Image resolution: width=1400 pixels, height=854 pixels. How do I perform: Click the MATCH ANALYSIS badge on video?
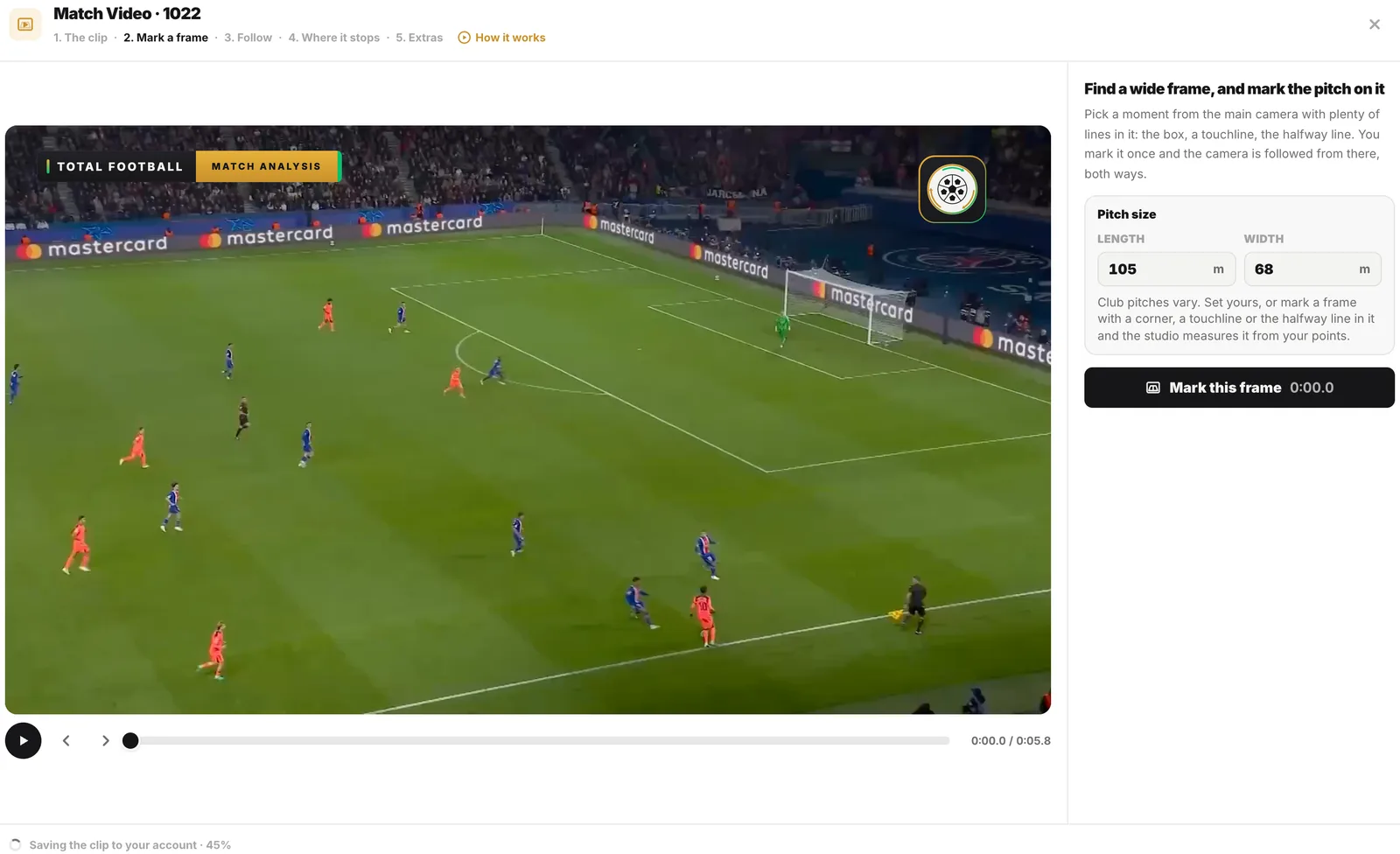(x=267, y=166)
